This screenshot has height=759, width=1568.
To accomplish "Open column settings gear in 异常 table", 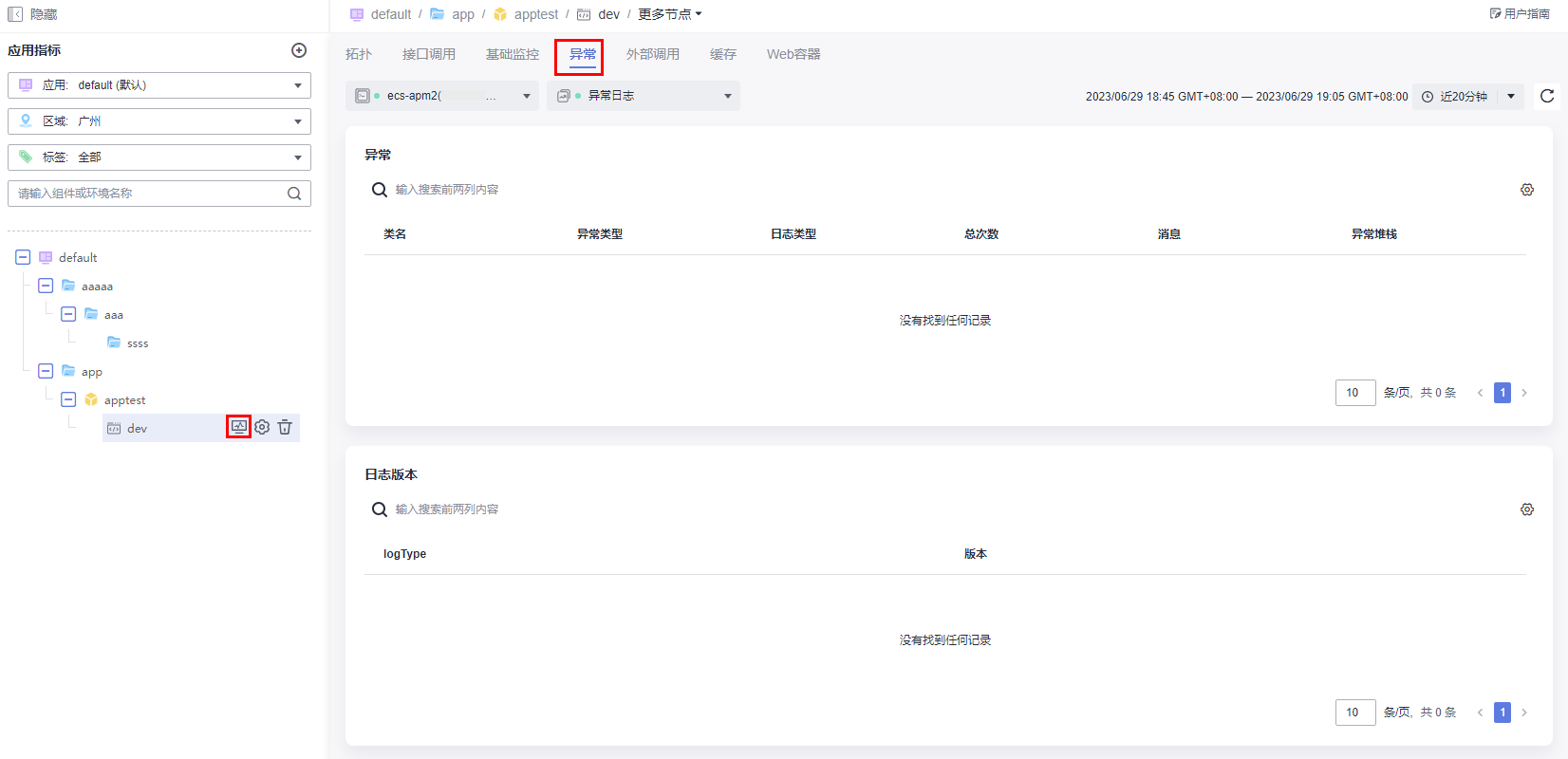I will click(x=1527, y=190).
